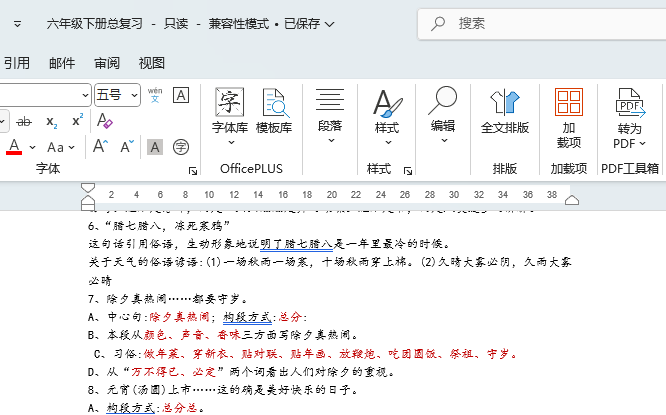This screenshot has height=415, width=666.
Task: Click the underlined text 明了腊七腊八
Action: point(296,244)
